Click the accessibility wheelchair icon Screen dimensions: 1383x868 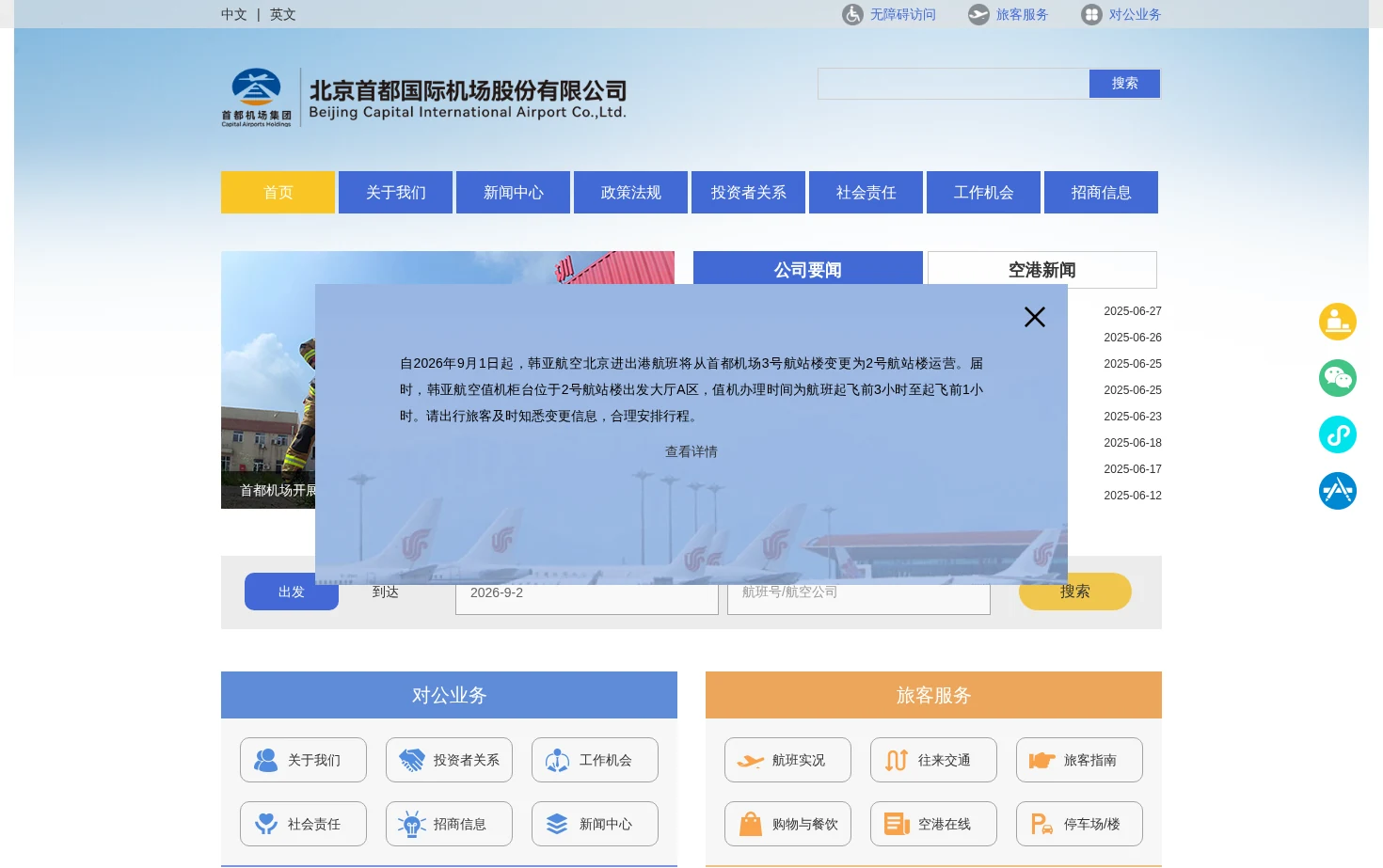tap(852, 14)
